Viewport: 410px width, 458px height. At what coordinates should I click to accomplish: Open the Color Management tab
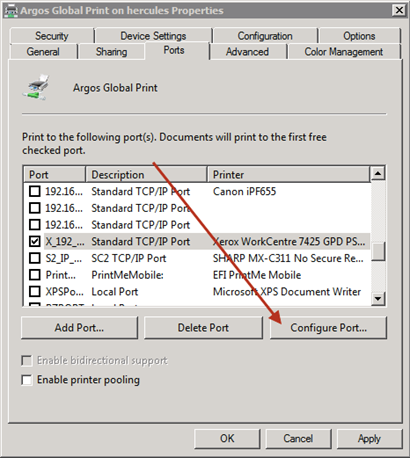pos(344,52)
